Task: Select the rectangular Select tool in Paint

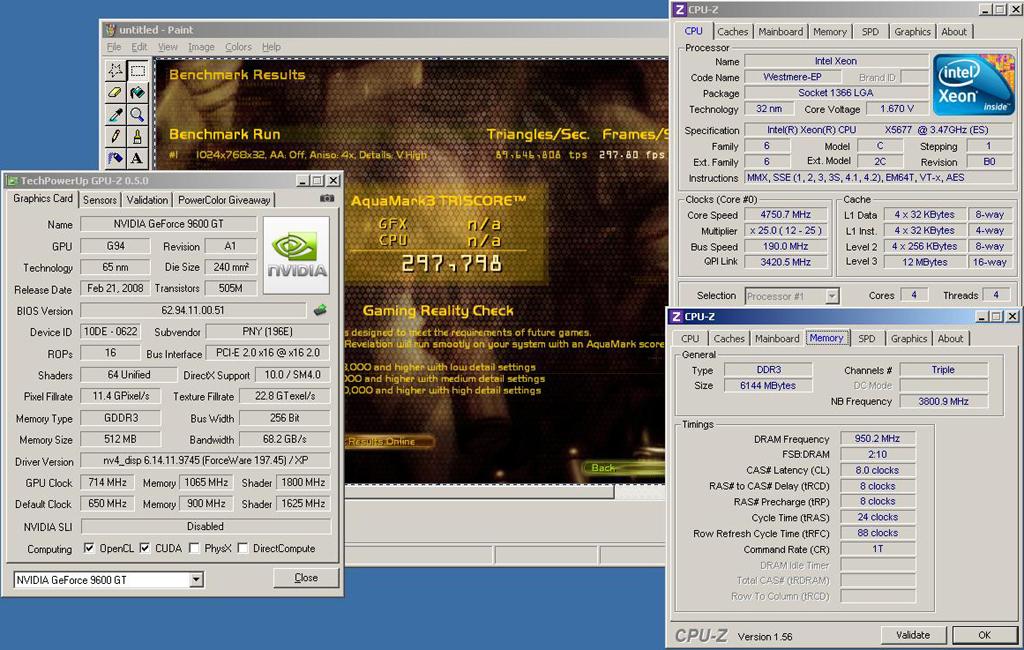Action: pyautogui.click(x=137, y=71)
